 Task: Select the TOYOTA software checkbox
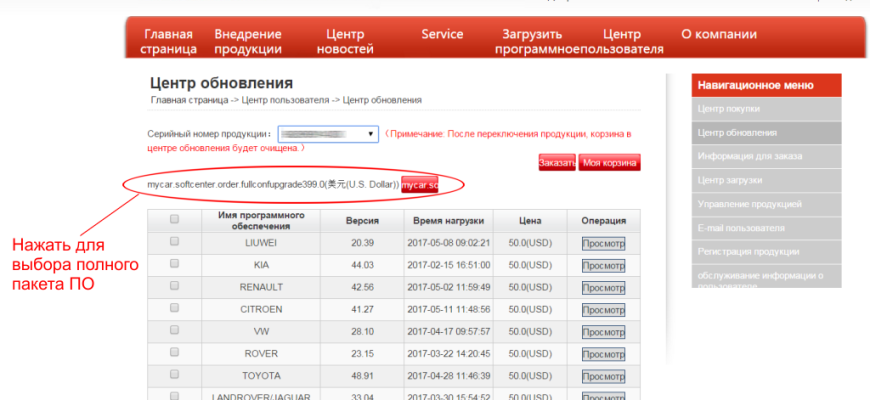[175, 374]
